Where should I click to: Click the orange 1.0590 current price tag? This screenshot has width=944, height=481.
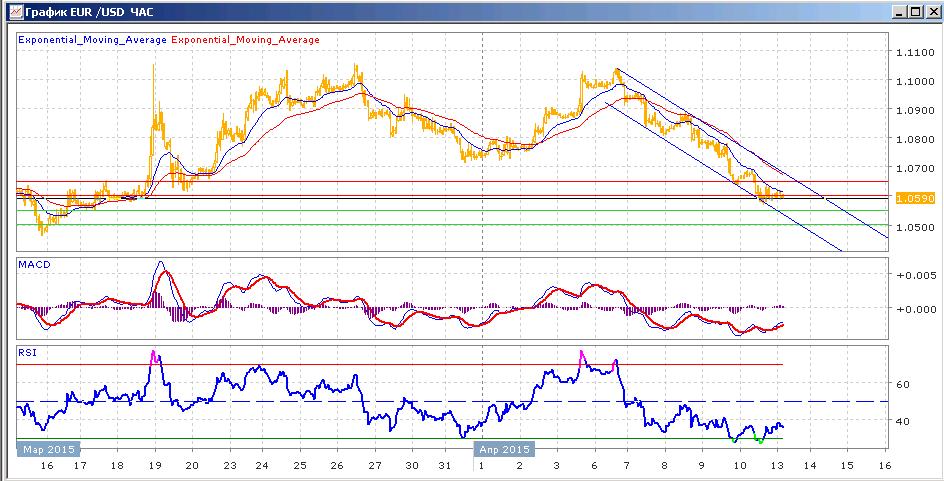tap(915, 197)
